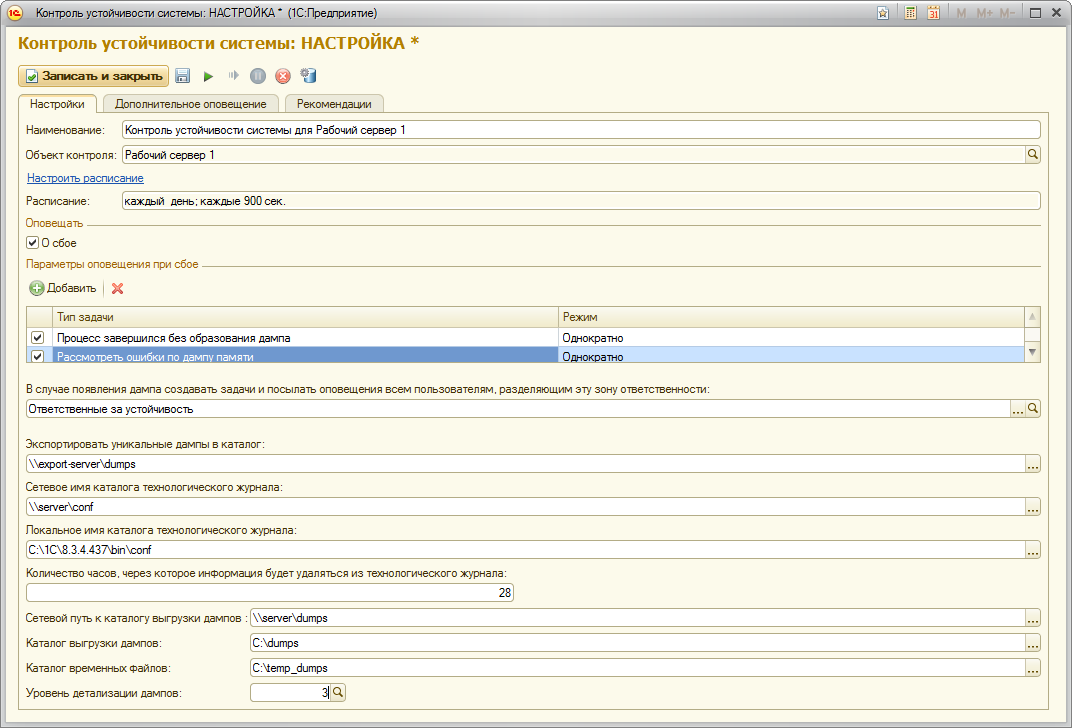The width and height of the screenshot is (1072, 728).
Task: Open lookup for 'Объект контроля' field
Action: (x=1033, y=155)
